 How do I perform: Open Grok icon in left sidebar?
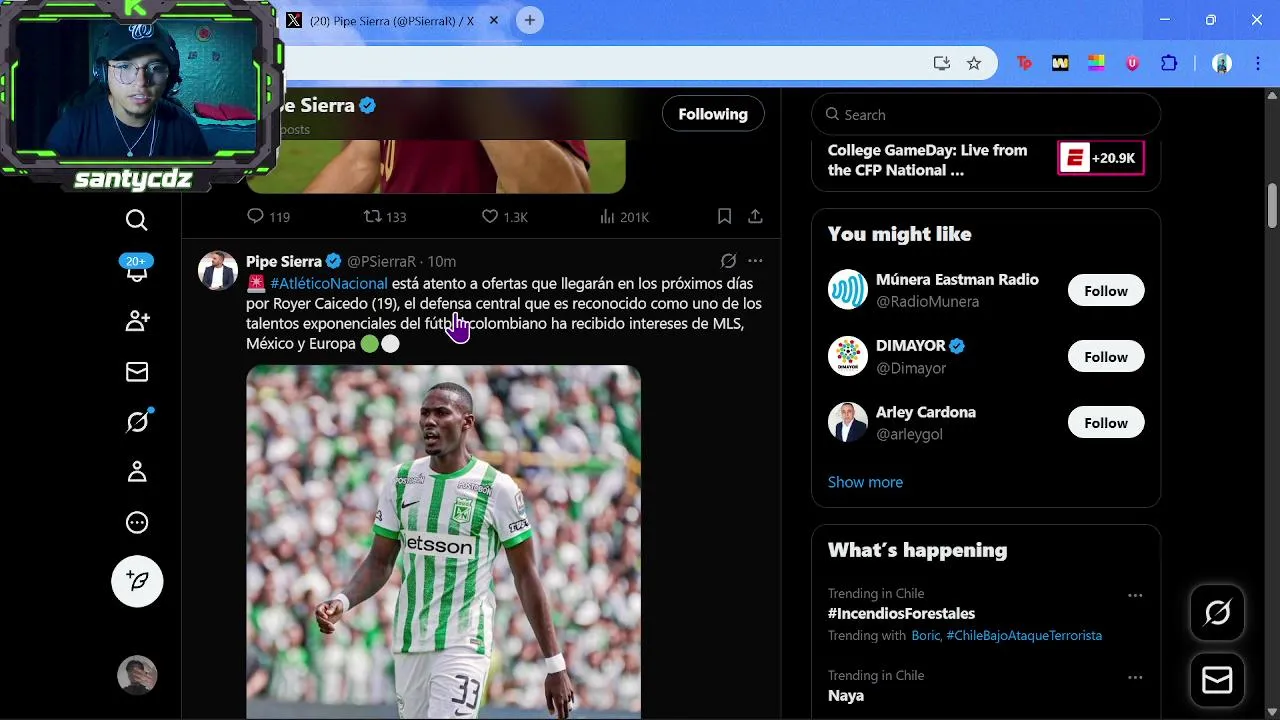tap(137, 422)
